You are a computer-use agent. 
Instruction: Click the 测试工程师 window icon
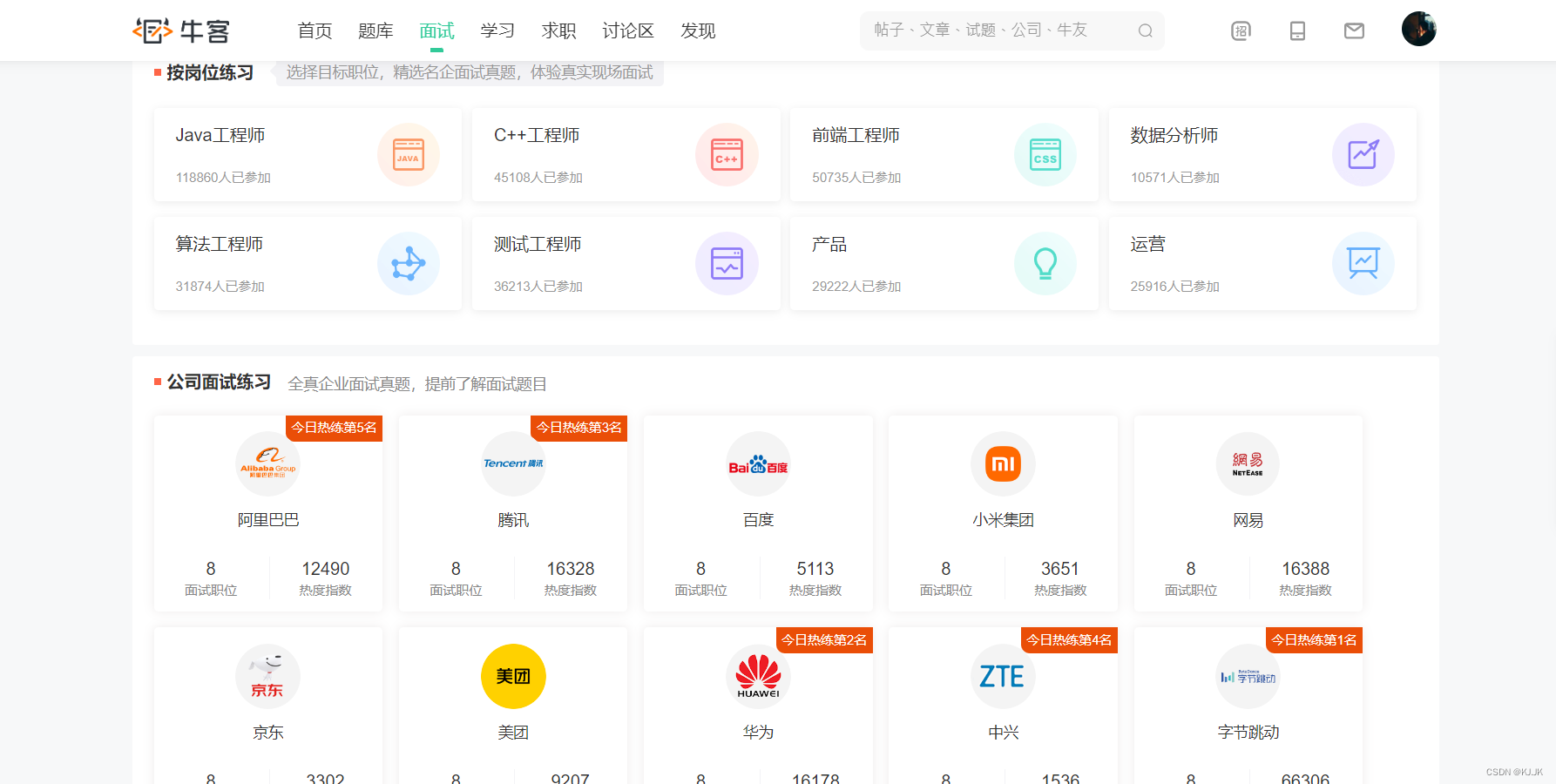[727, 263]
